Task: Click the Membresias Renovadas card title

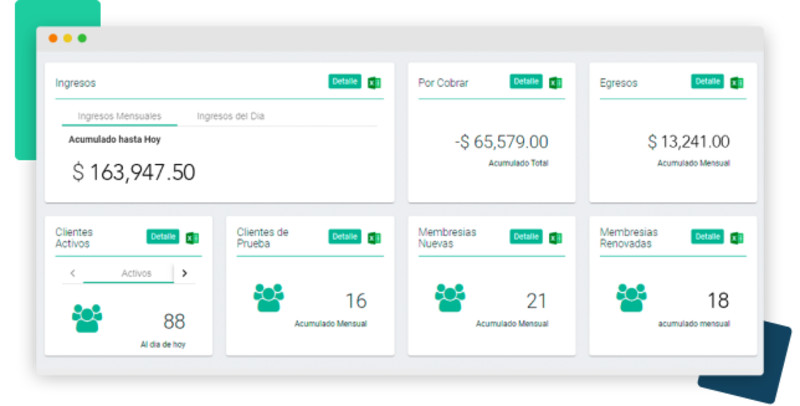Action: 629,238
